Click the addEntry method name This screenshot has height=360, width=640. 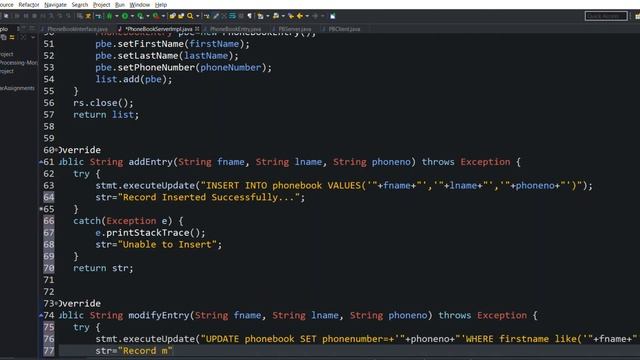151,162
